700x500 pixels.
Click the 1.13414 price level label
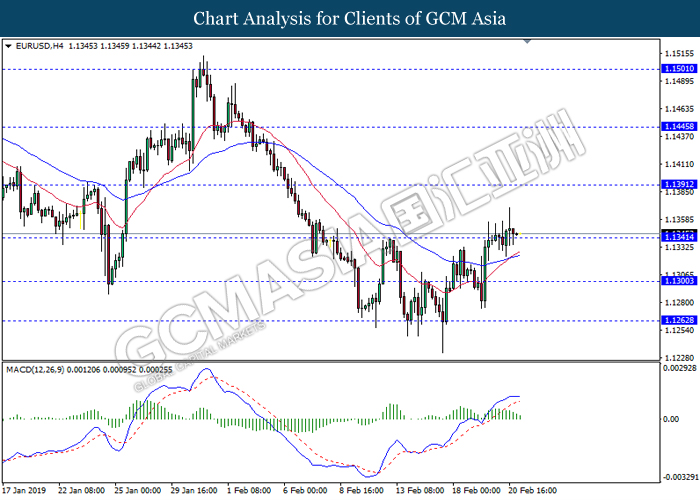pyautogui.click(x=679, y=237)
